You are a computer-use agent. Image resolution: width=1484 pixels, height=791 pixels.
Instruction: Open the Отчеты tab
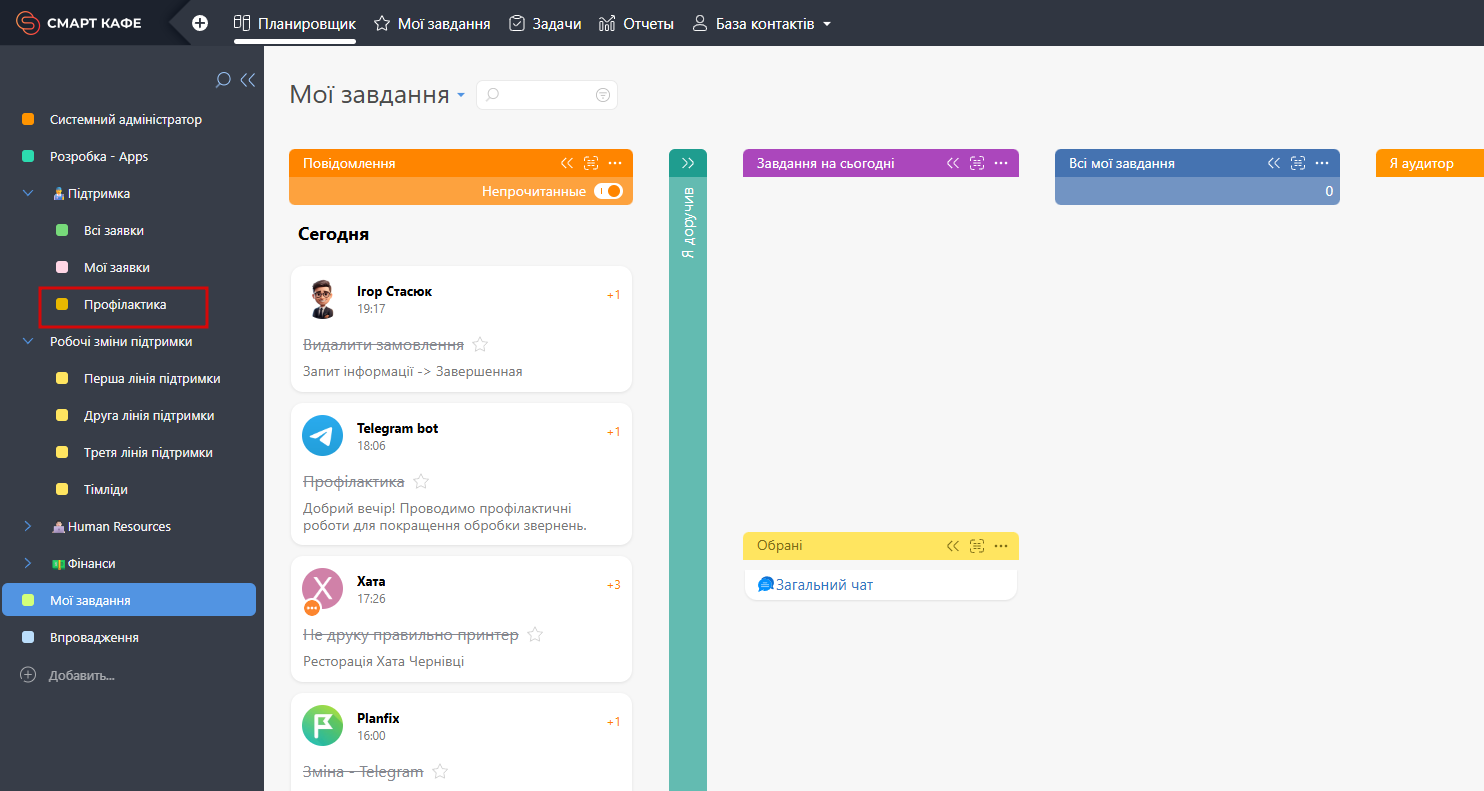pos(636,23)
